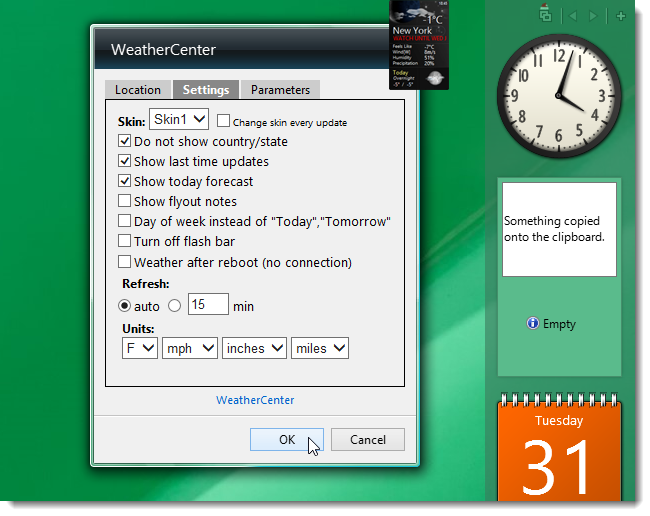
Task: Go to previous sidebar gadget page arrow
Action: (x=573, y=16)
